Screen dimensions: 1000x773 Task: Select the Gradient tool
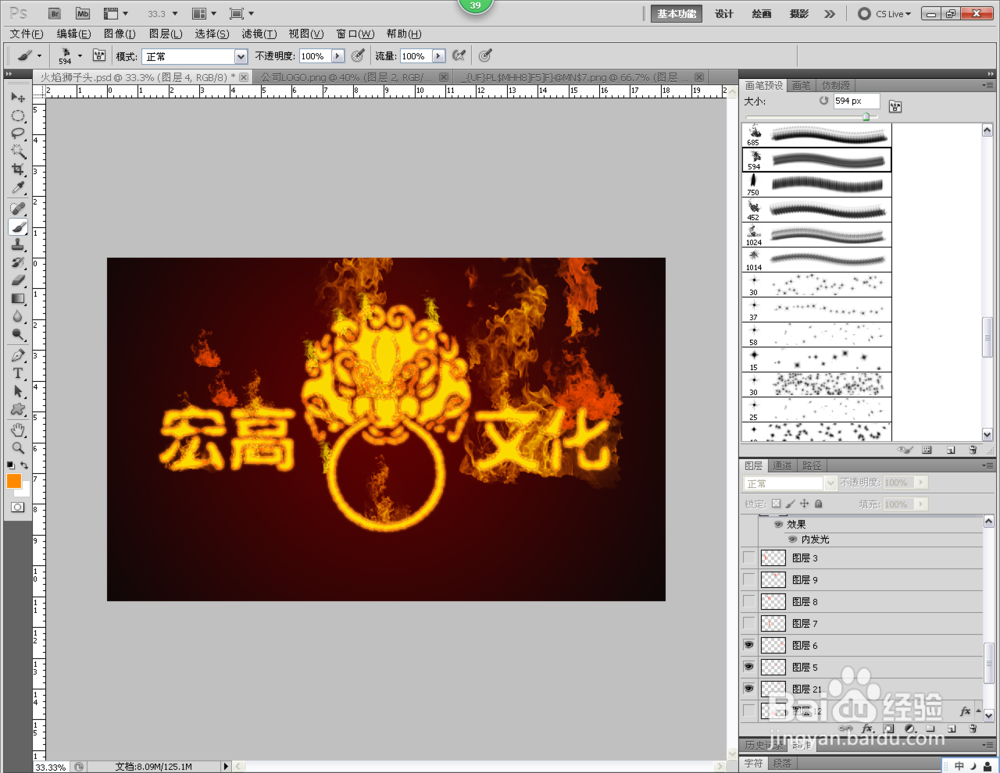[x=17, y=300]
